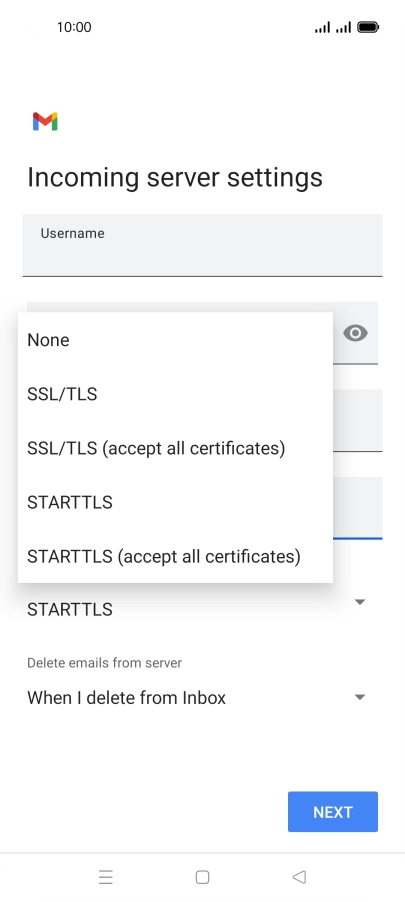This screenshot has width=405, height=902.
Task: Toggle password visibility eye icon
Action: (355, 333)
